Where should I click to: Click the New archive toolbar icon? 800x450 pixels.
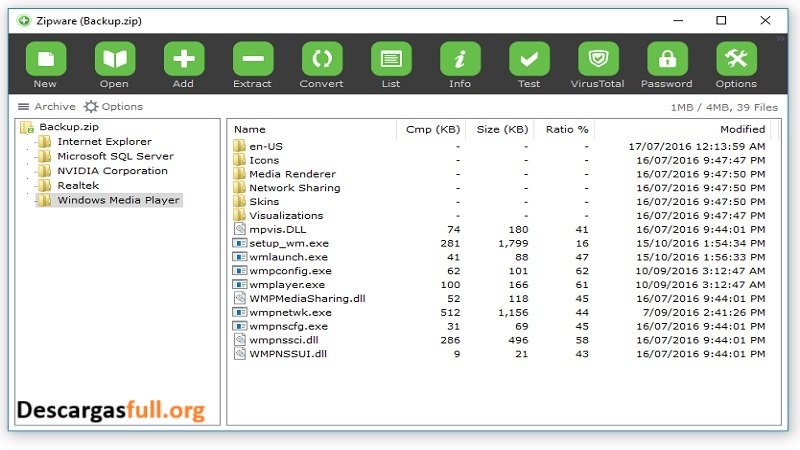(45, 60)
